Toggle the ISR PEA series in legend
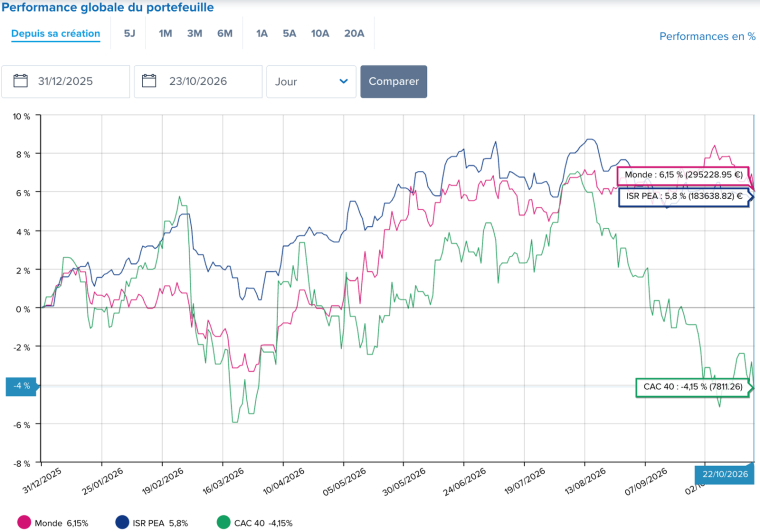Image resolution: width=760 pixels, height=532 pixels. pos(152,523)
